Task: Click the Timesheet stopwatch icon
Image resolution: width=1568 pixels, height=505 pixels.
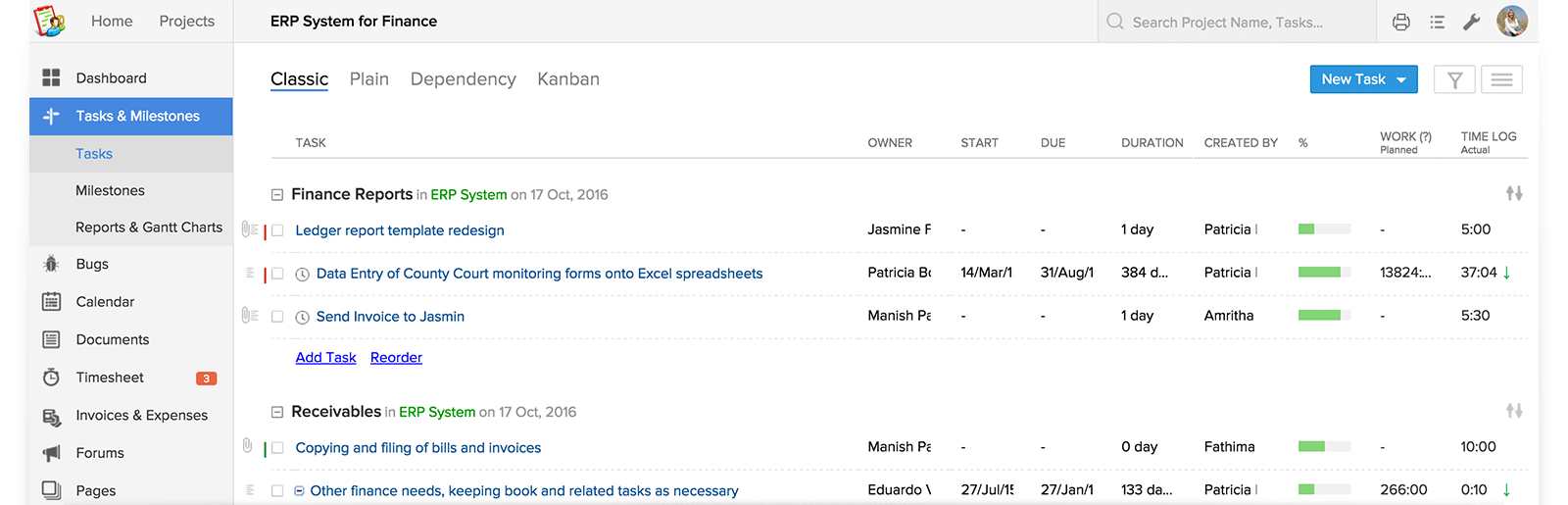Action: [51, 378]
